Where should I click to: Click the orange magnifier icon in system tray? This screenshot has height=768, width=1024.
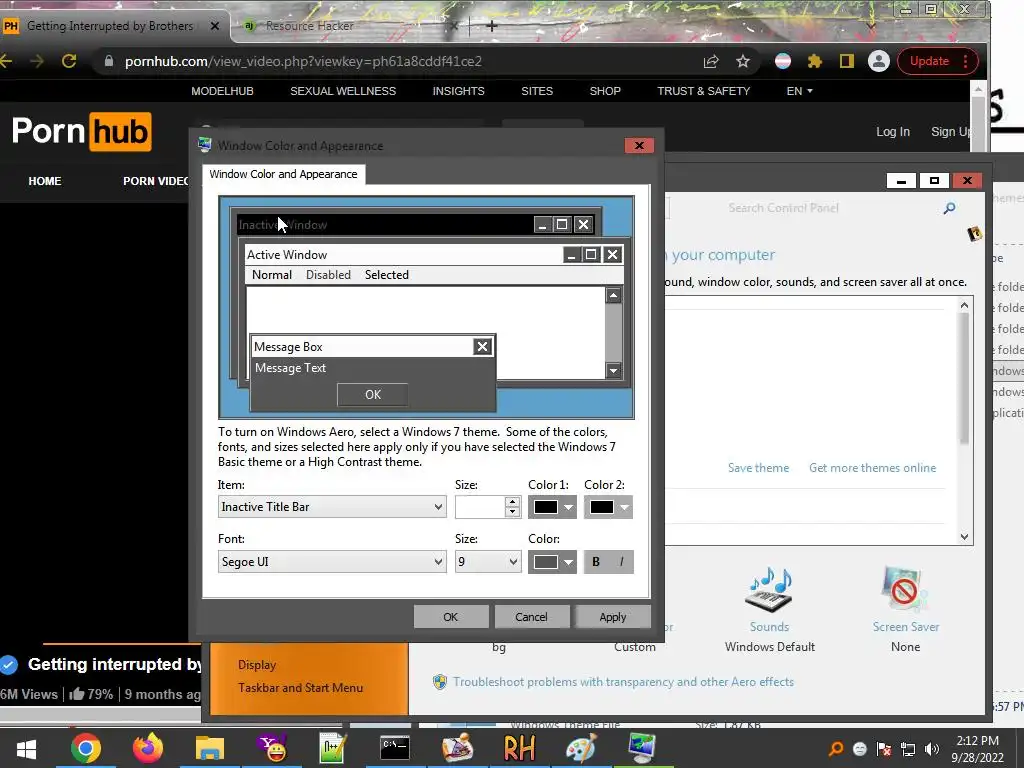coord(836,749)
